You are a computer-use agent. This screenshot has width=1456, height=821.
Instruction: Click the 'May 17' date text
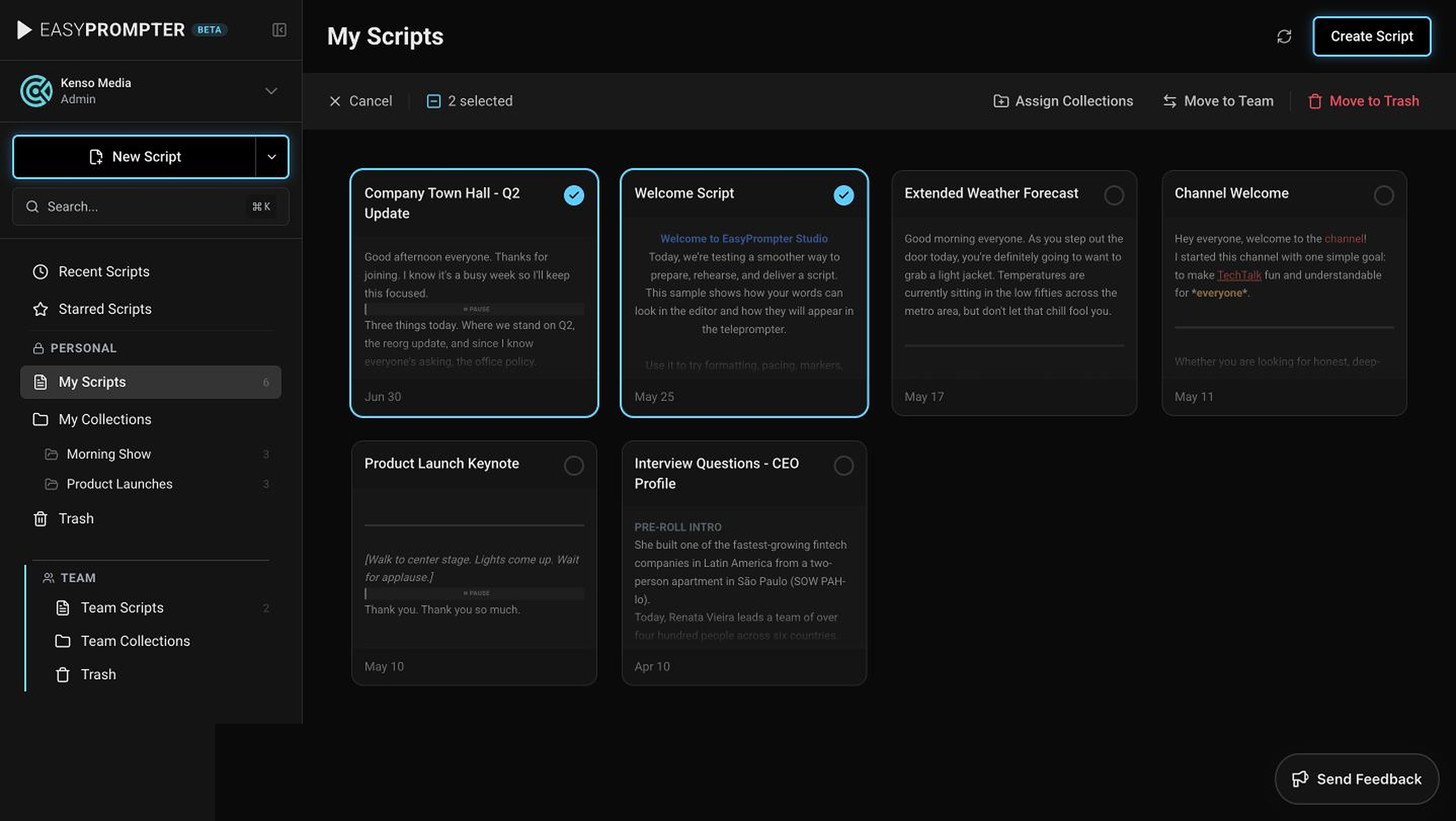tap(923, 397)
